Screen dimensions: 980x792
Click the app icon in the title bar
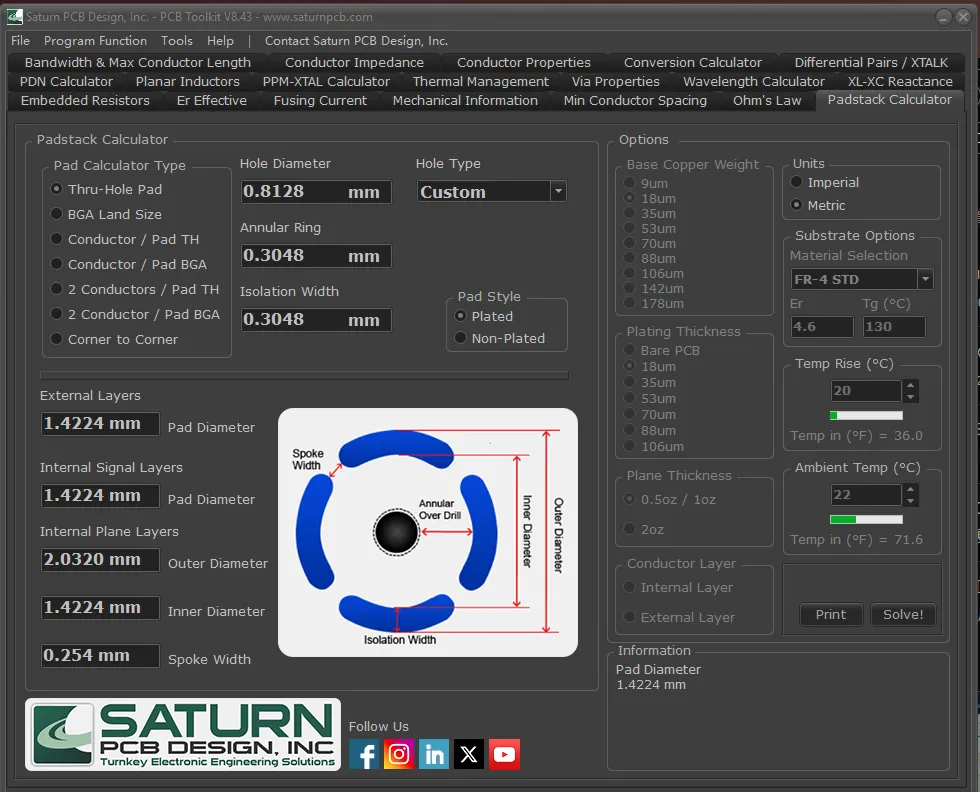click(15, 17)
